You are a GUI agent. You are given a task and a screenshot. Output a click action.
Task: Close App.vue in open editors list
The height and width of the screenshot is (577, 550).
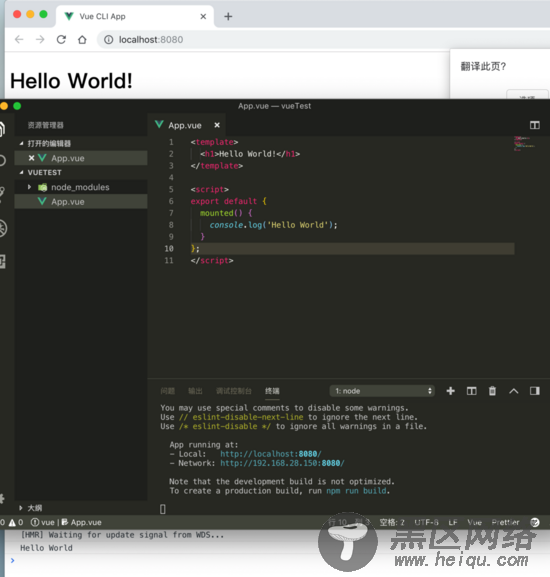point(31,158)
